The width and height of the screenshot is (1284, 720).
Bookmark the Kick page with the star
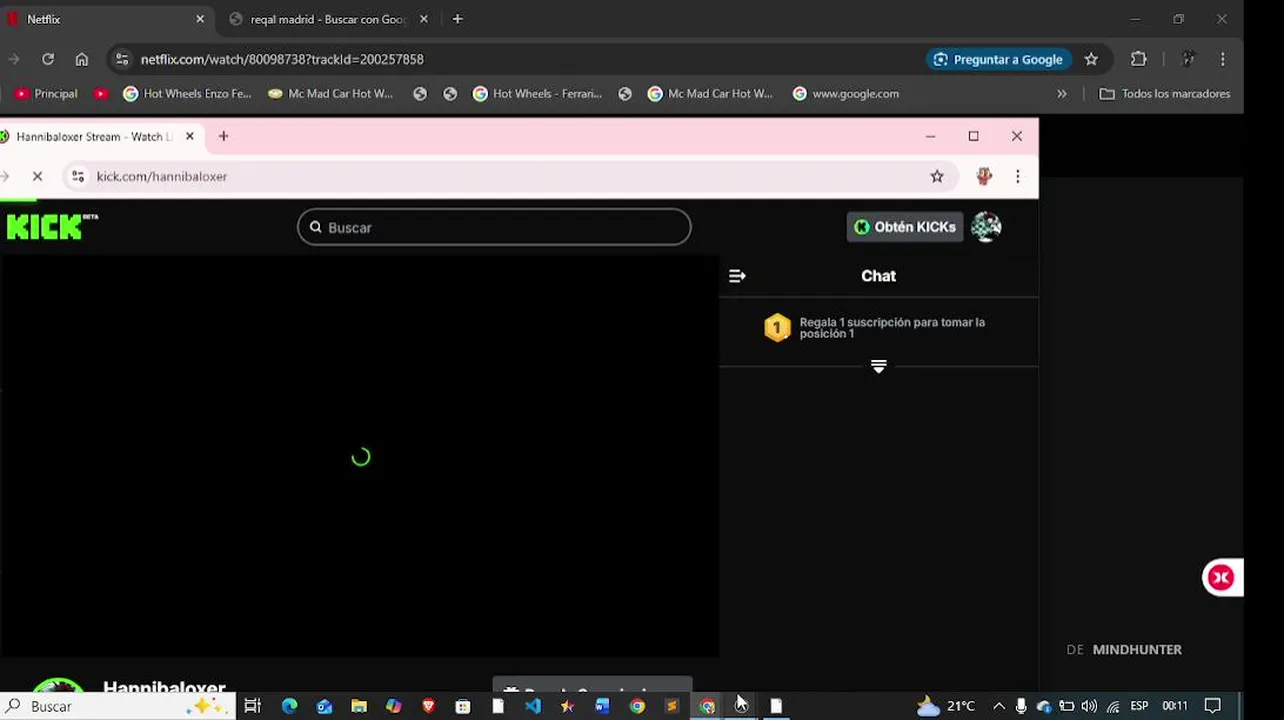[x=937, y=176]
